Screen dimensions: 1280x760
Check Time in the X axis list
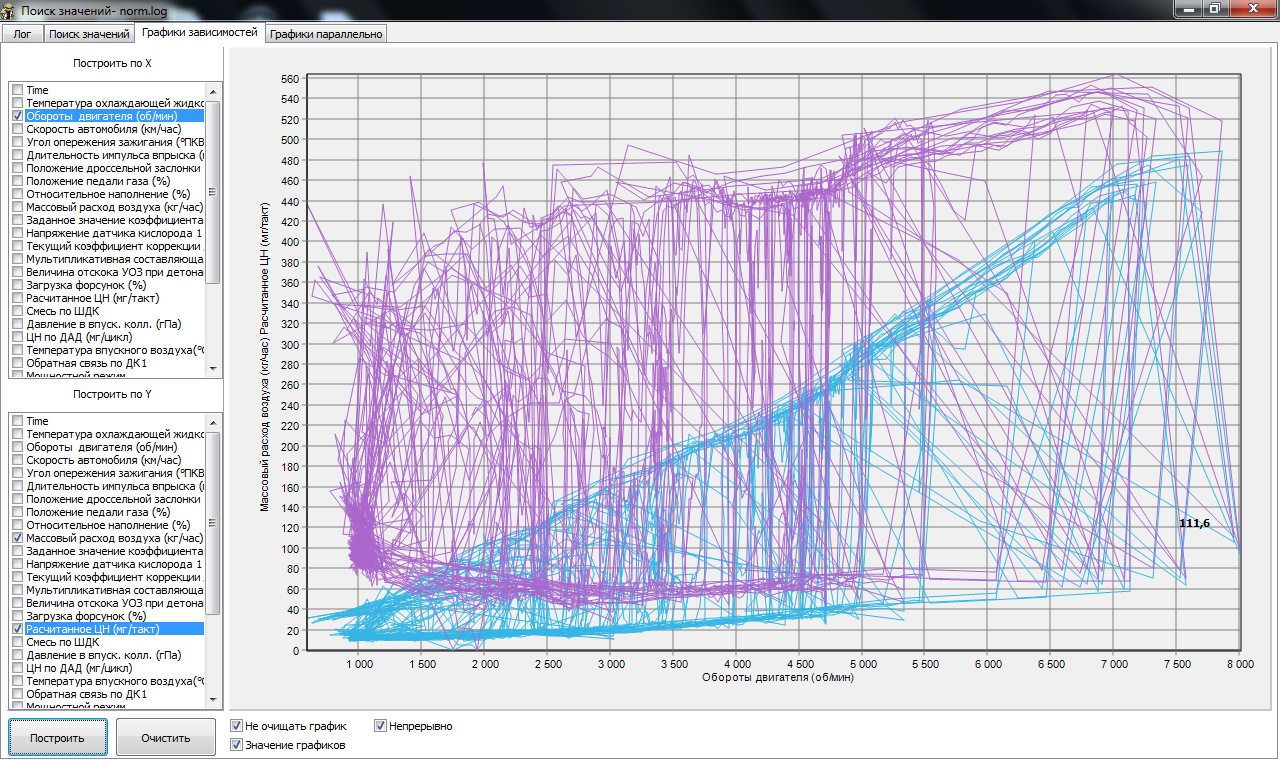(17, 90)
